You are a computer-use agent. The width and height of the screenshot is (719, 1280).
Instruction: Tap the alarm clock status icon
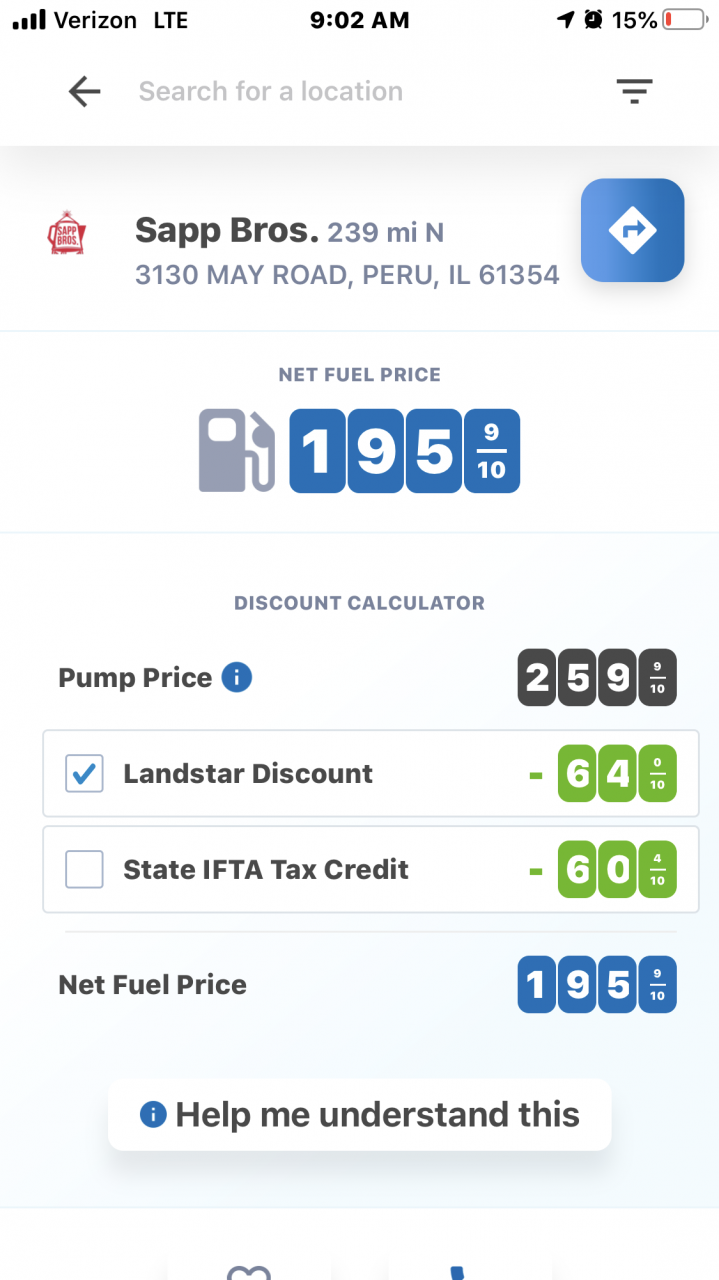click(593, 19)
